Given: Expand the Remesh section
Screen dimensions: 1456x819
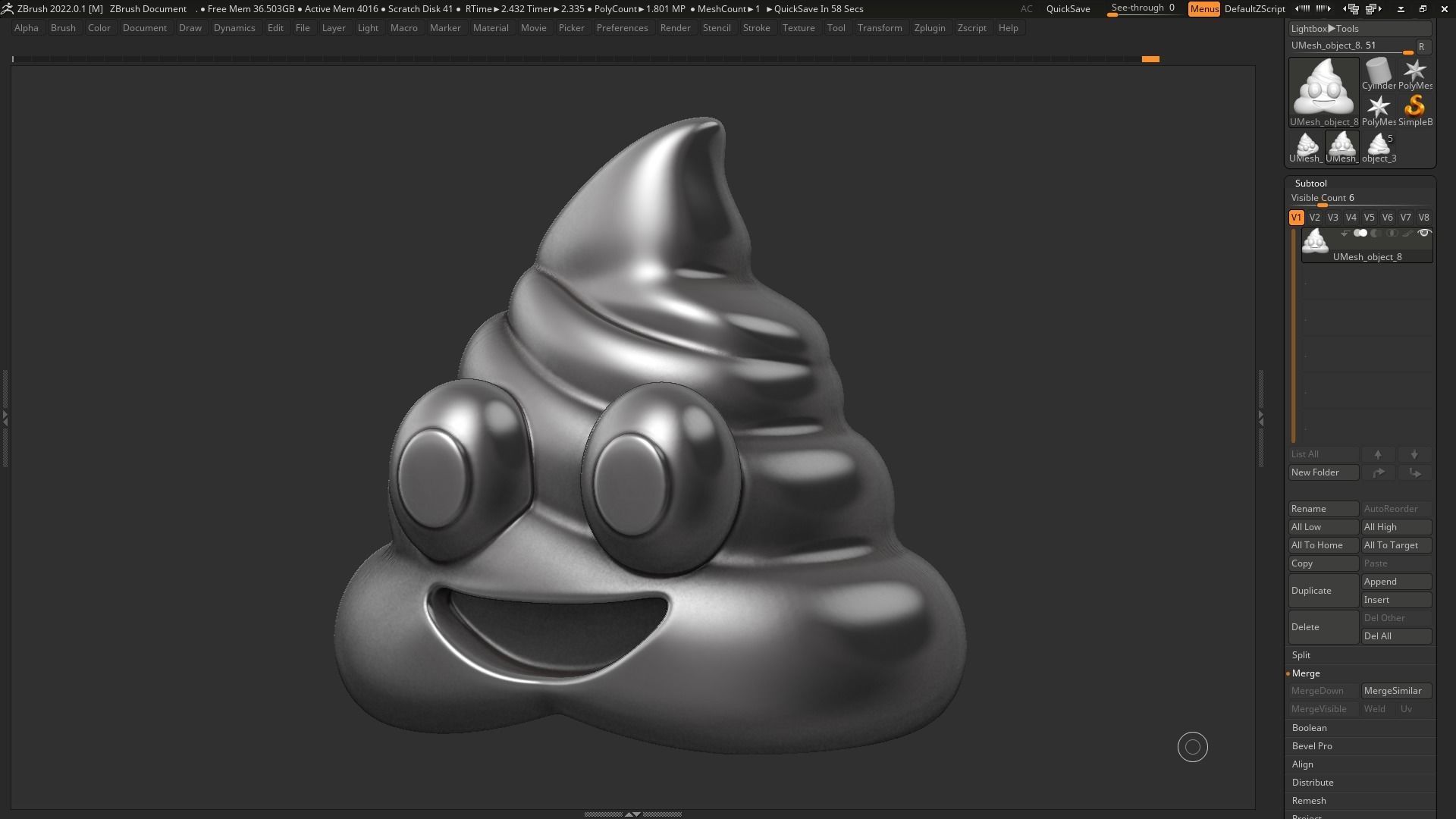Looking at the screenshot, I should (x=1309, y=801).
